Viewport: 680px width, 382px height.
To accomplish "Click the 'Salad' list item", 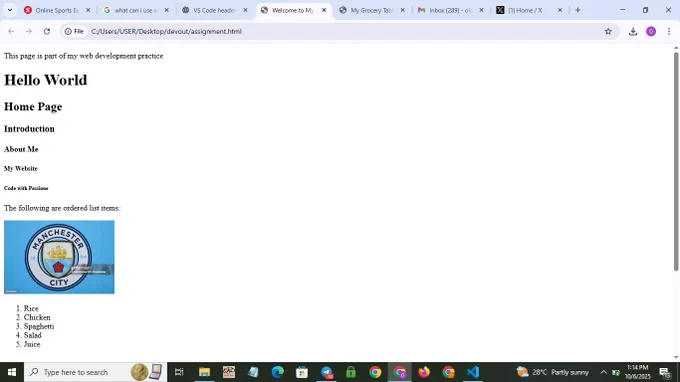I will point(33,335).
